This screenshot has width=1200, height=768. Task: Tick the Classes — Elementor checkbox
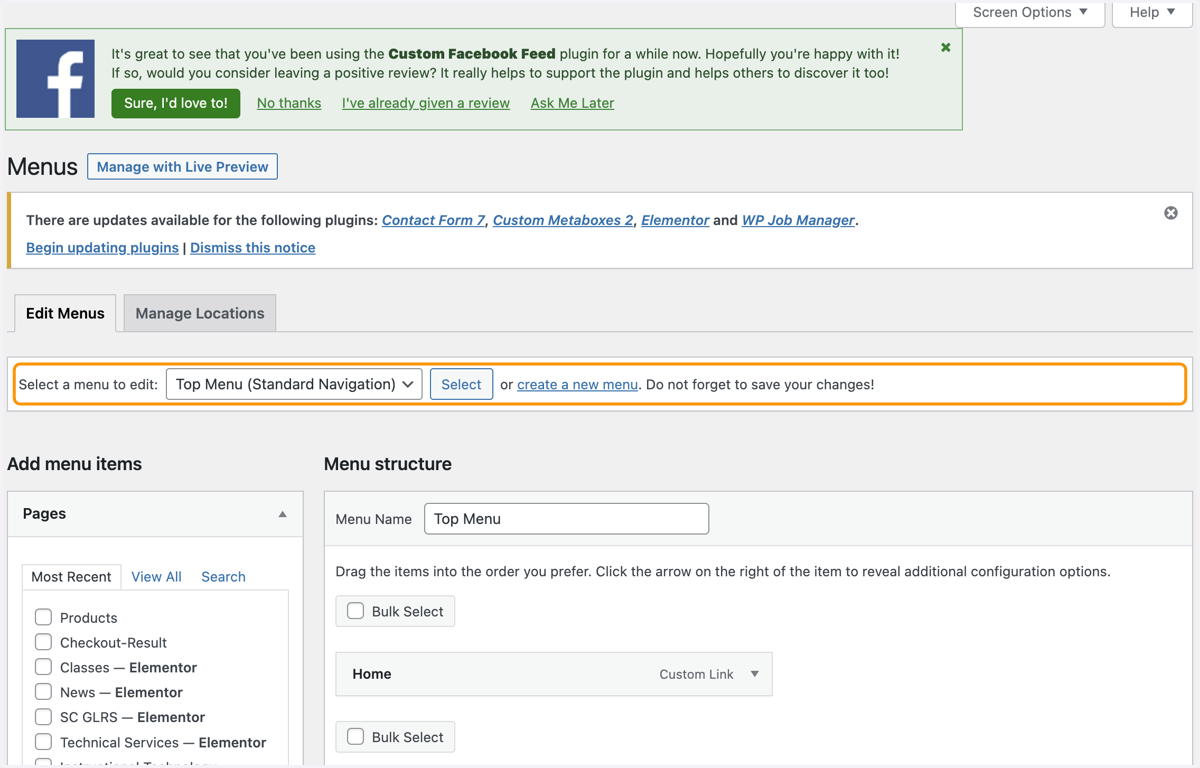[43, 667]
